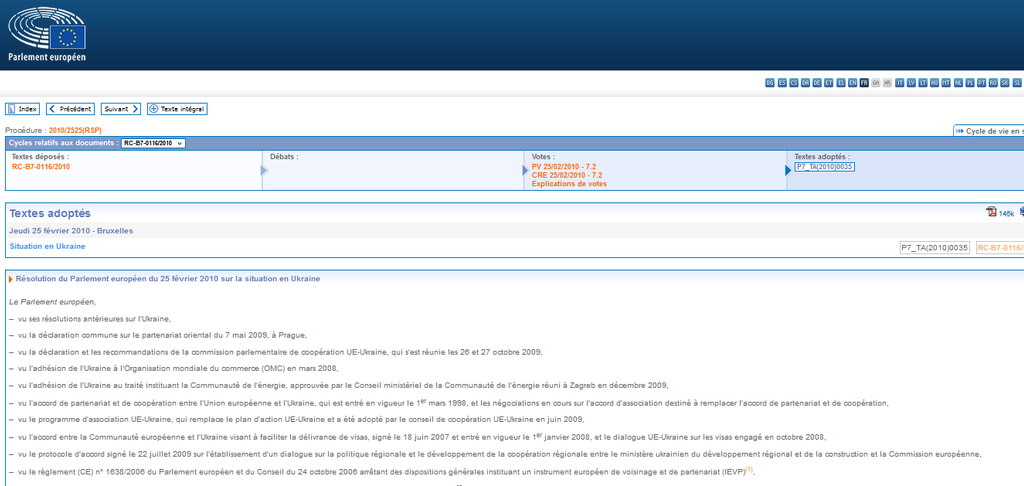Image resolution: width=1024 pixels, height=486 pixels.
Task: Switch page language to English (EN)
Action: (852, 82)
